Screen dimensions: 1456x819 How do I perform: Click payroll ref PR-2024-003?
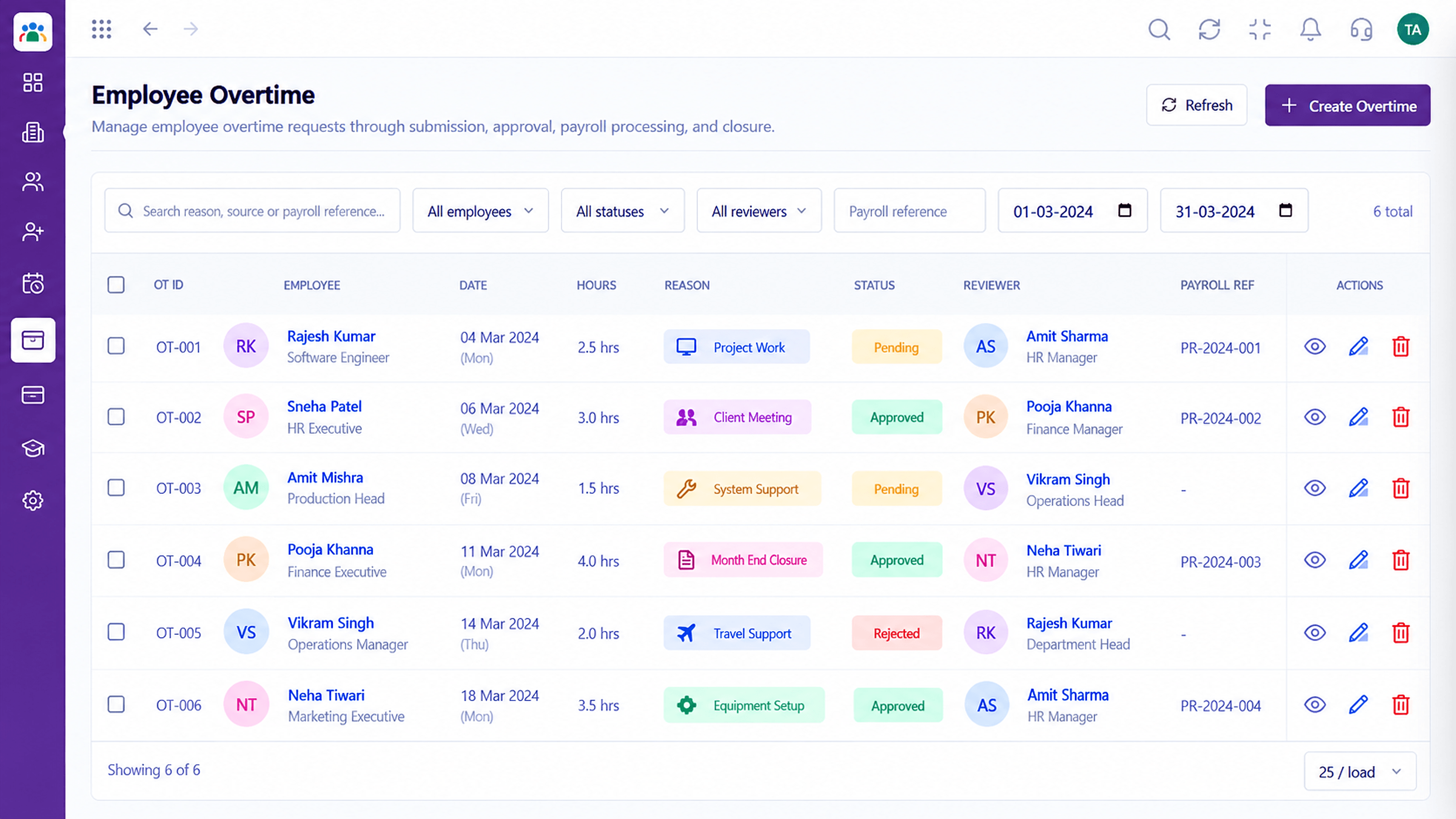(x=1220, y=562)
